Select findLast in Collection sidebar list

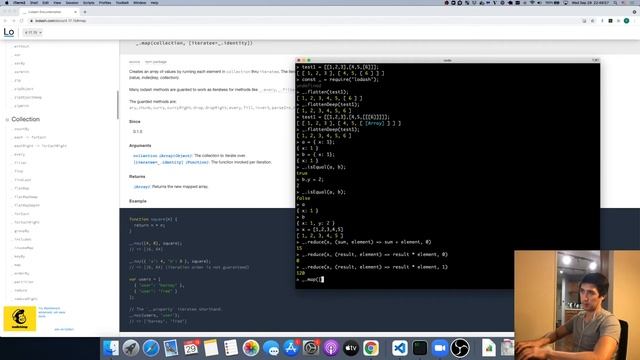tap(22, 180)
